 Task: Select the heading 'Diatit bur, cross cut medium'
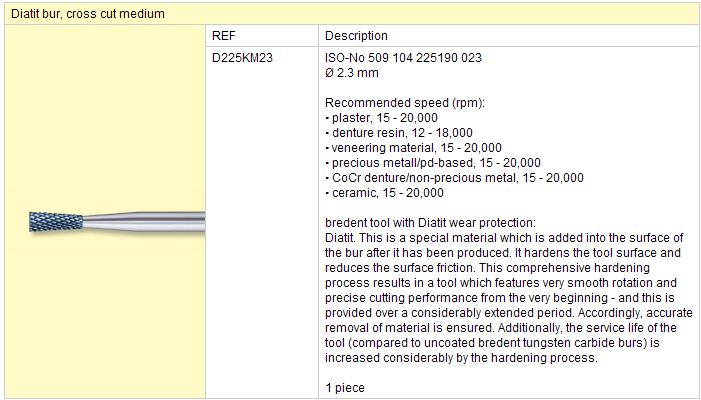[88, 14]
